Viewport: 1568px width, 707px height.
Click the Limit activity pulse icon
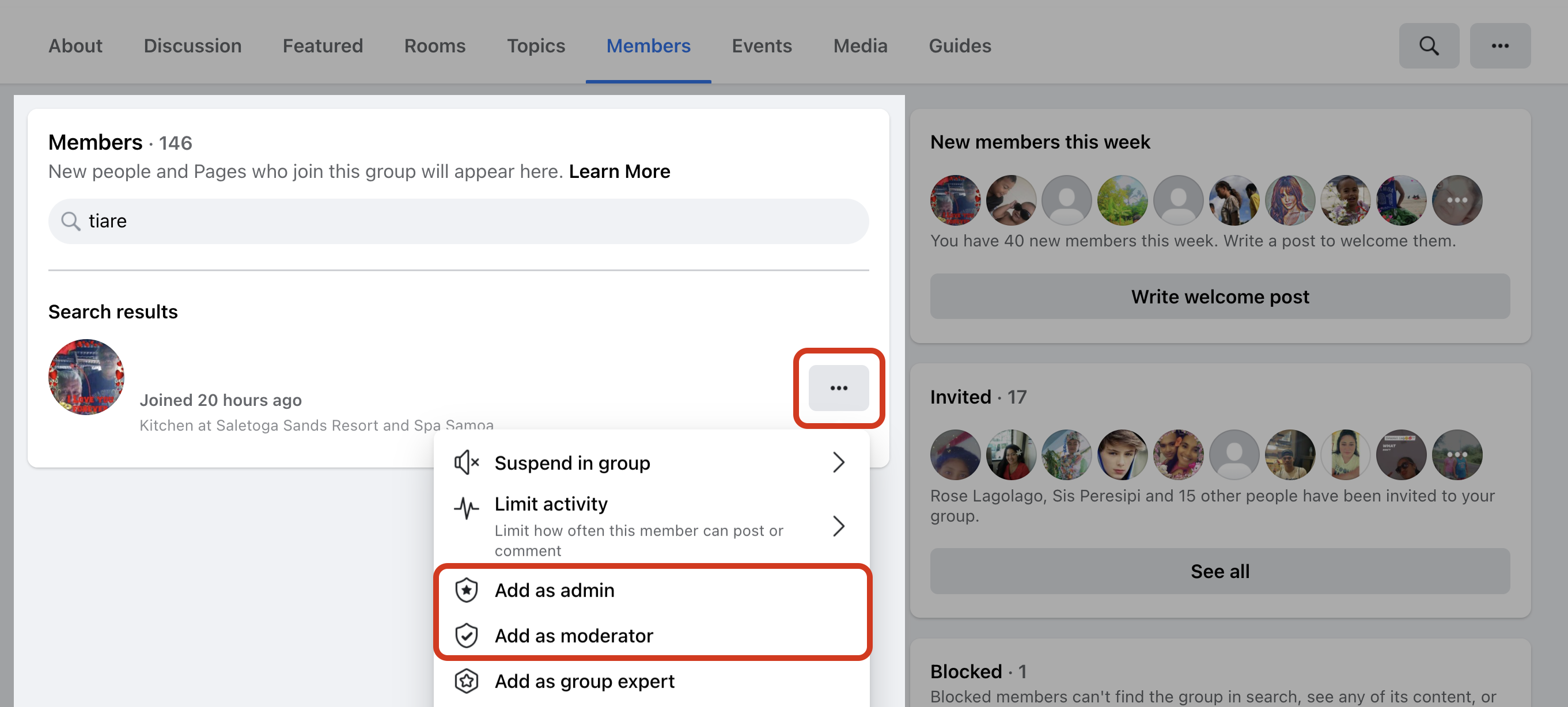(466, 507)
